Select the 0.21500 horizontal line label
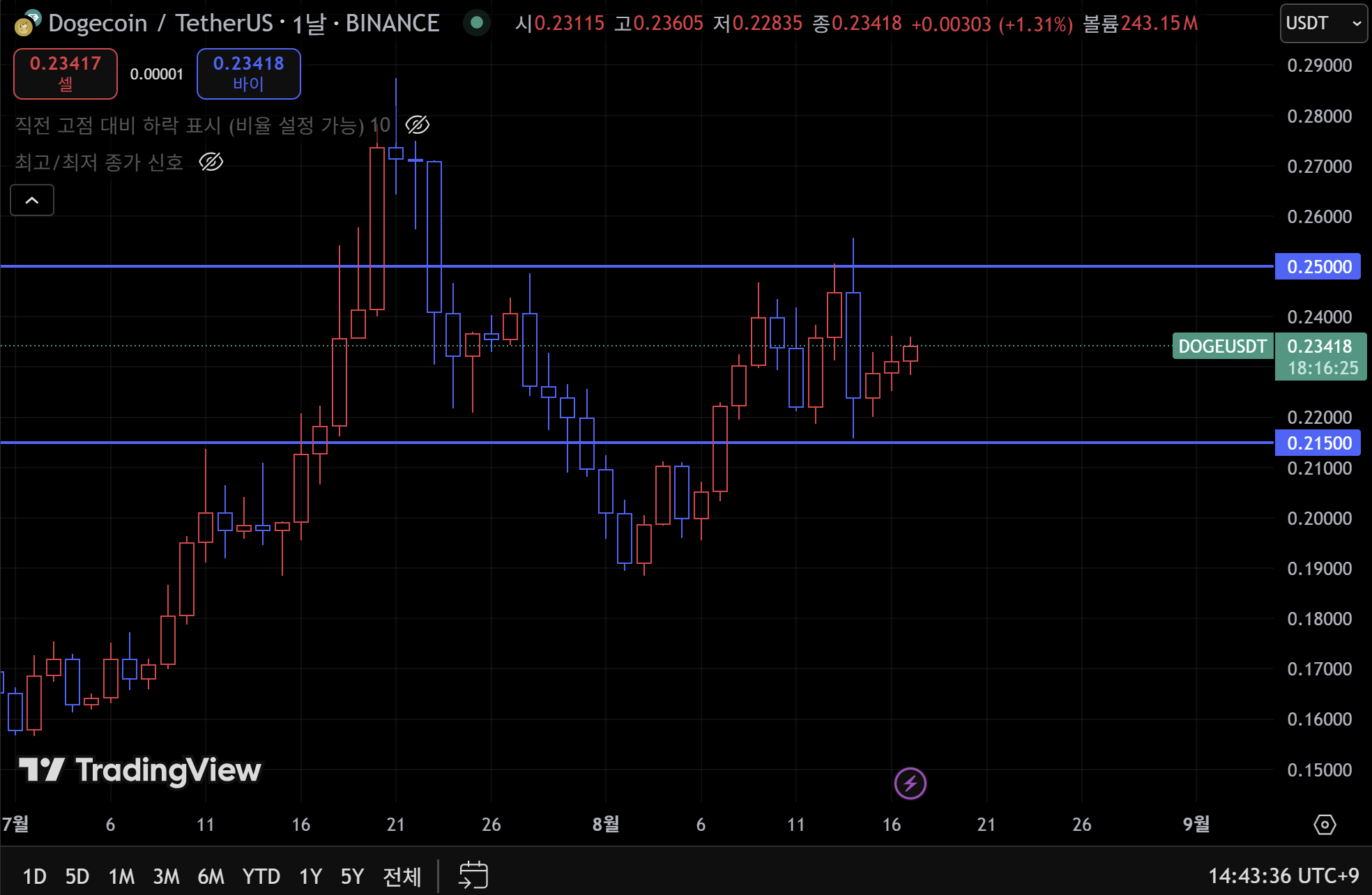 pos(1318,443)
